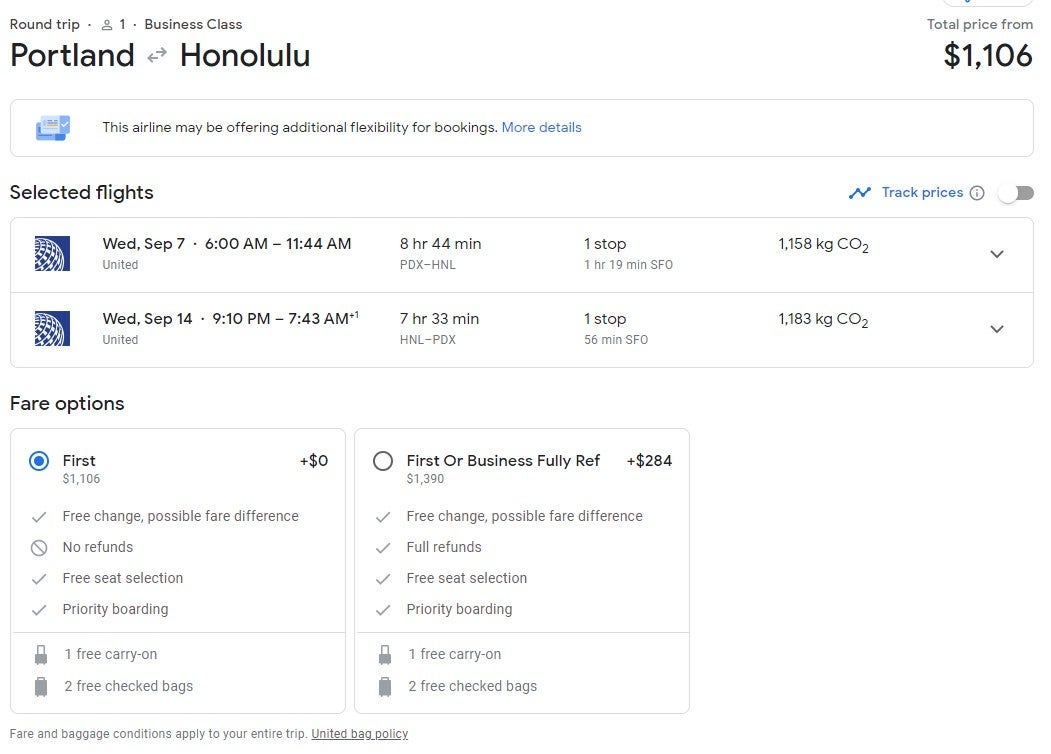Click the Track prices label
Viewport: 1051px width, 754px height.
click(922, 193)
